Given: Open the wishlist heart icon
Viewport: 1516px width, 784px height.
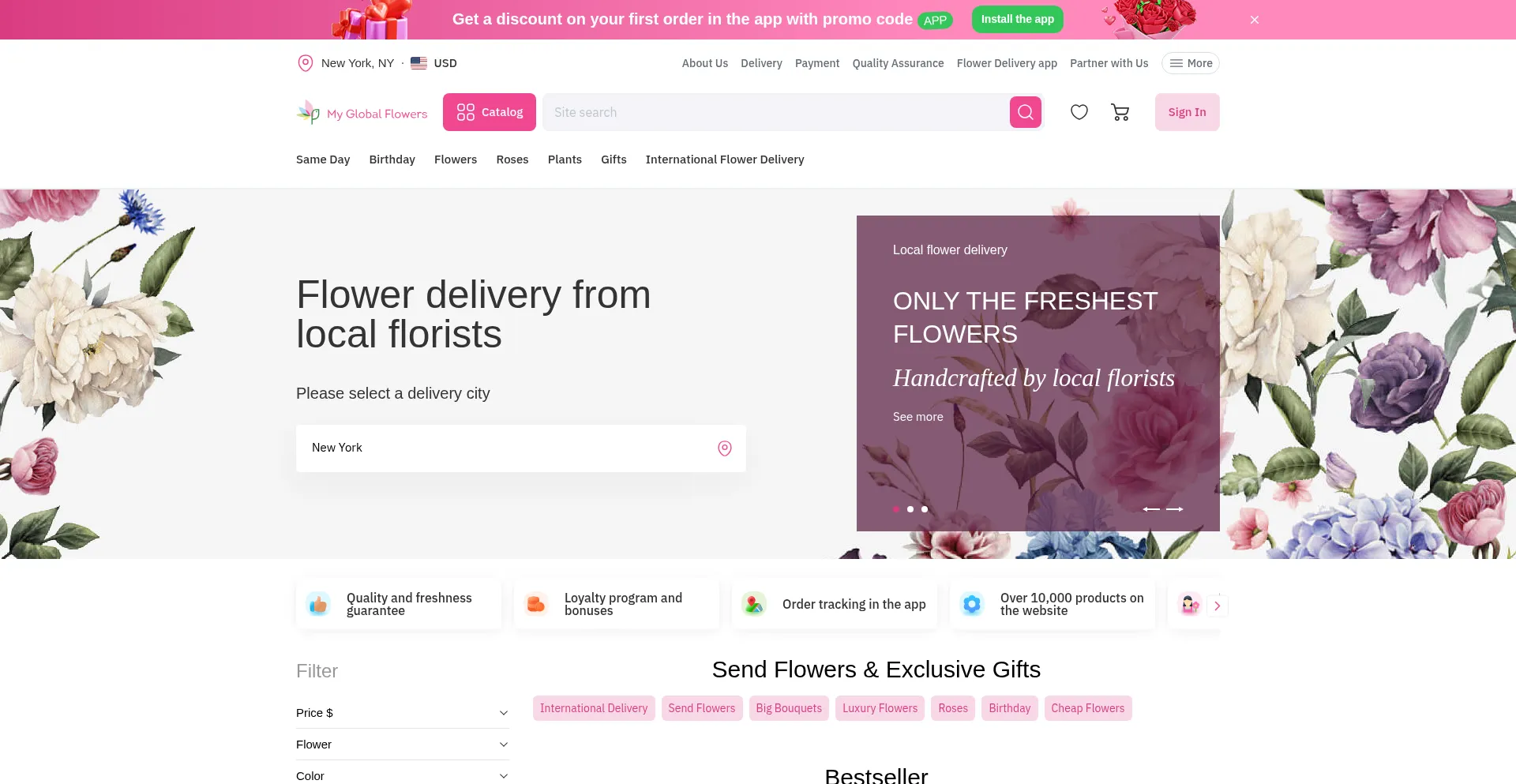Looking at the screenshot, I should [1079, 112].
